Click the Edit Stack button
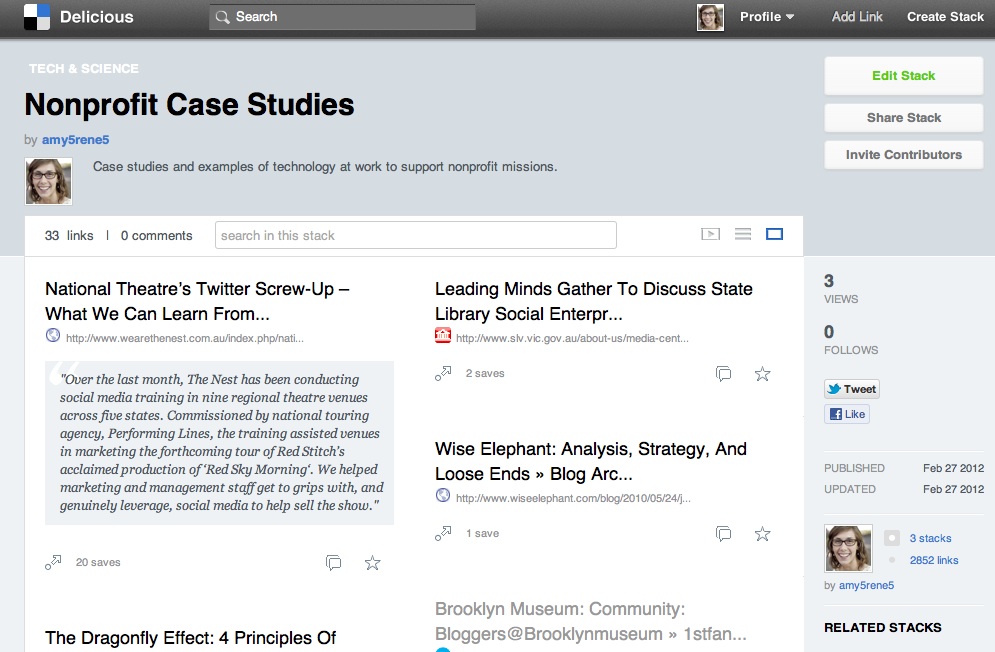The image size is (995, 652). pos(904,76)
